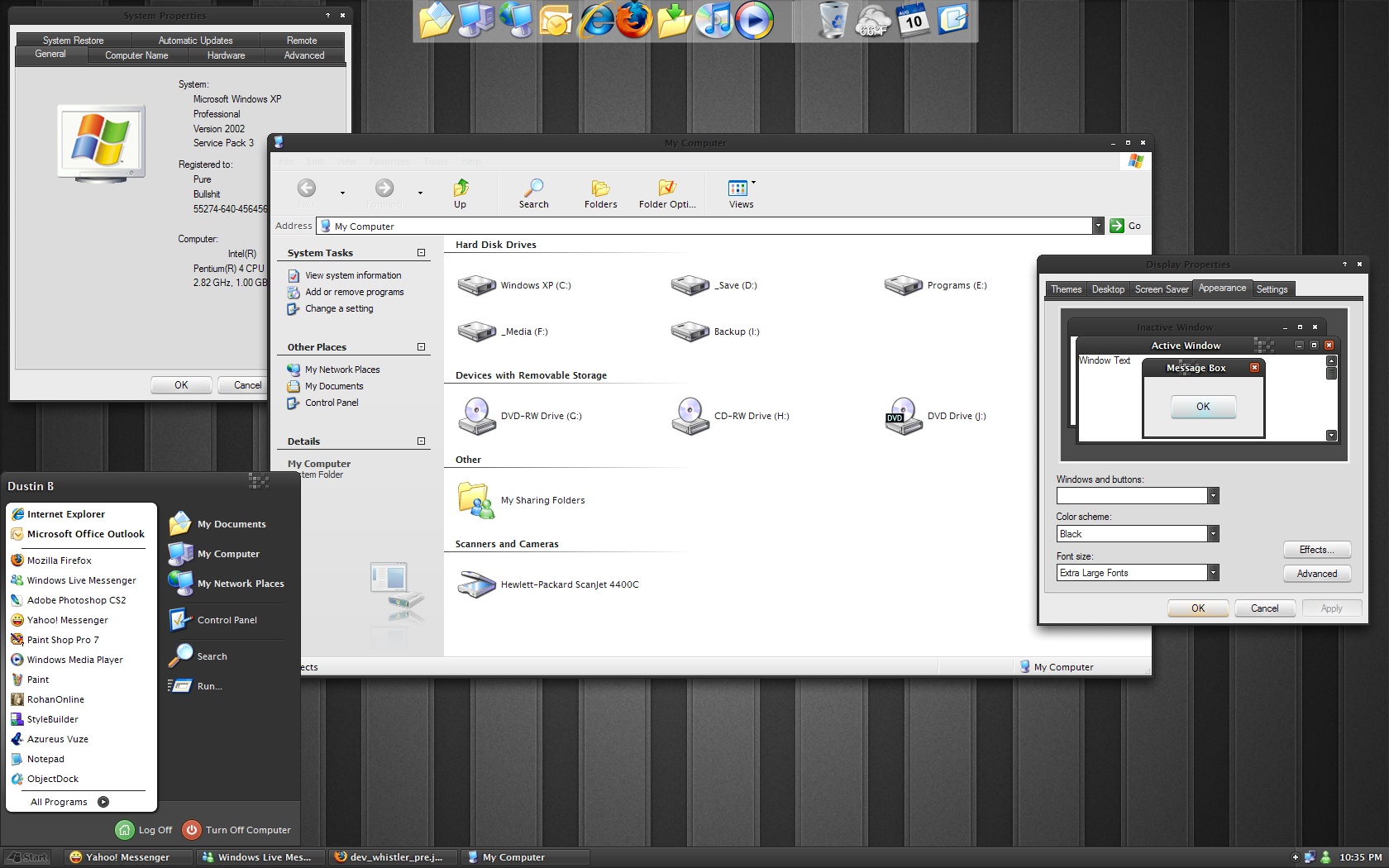Open DVD-RW Drive (G:) icon
The image size is (1389, 868).
pyautogui.click(x=477, y=416)
